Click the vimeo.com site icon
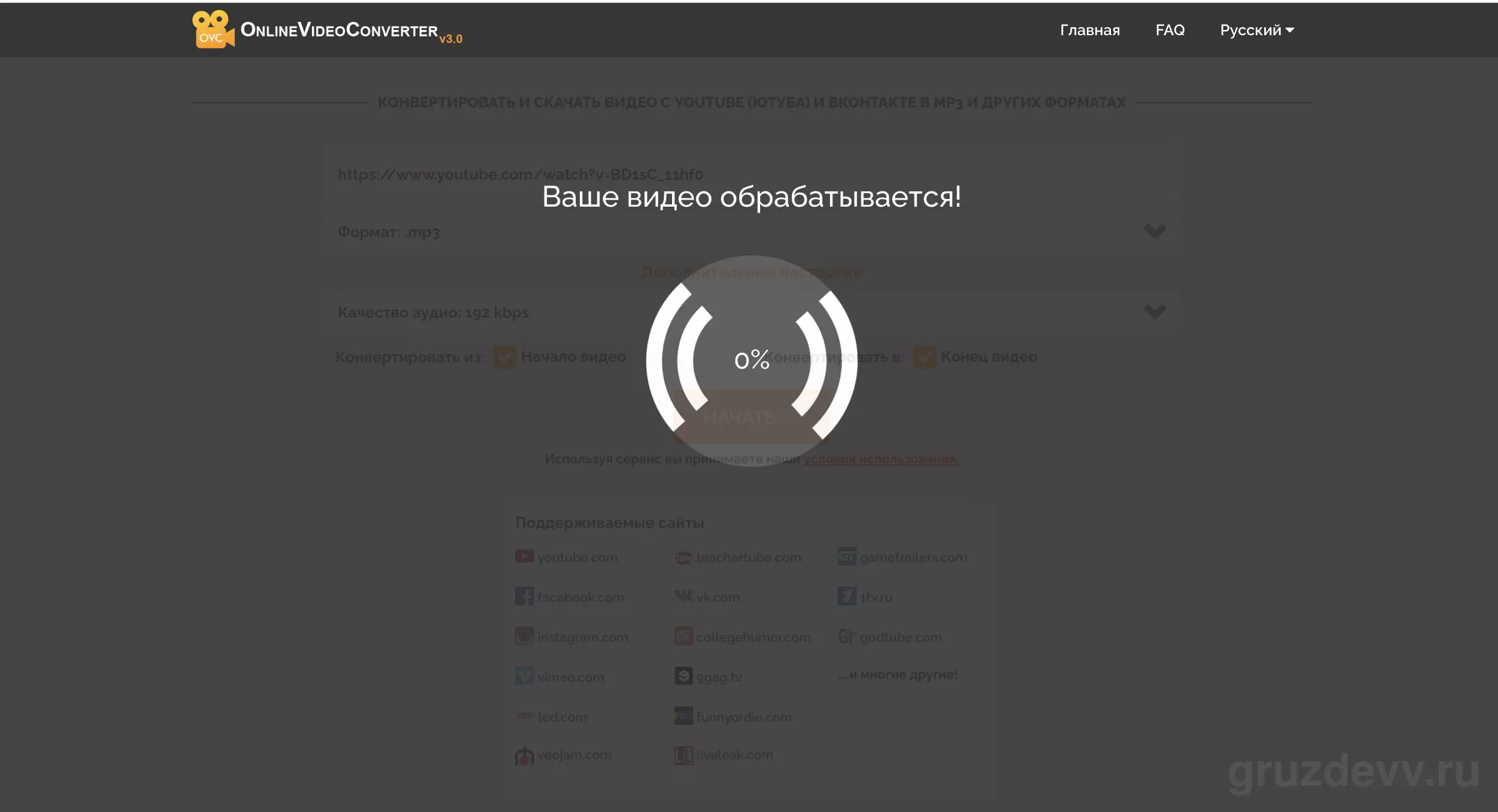Image resolution: width=1498 pixels, height=812 pixels. tap(524, 676)
